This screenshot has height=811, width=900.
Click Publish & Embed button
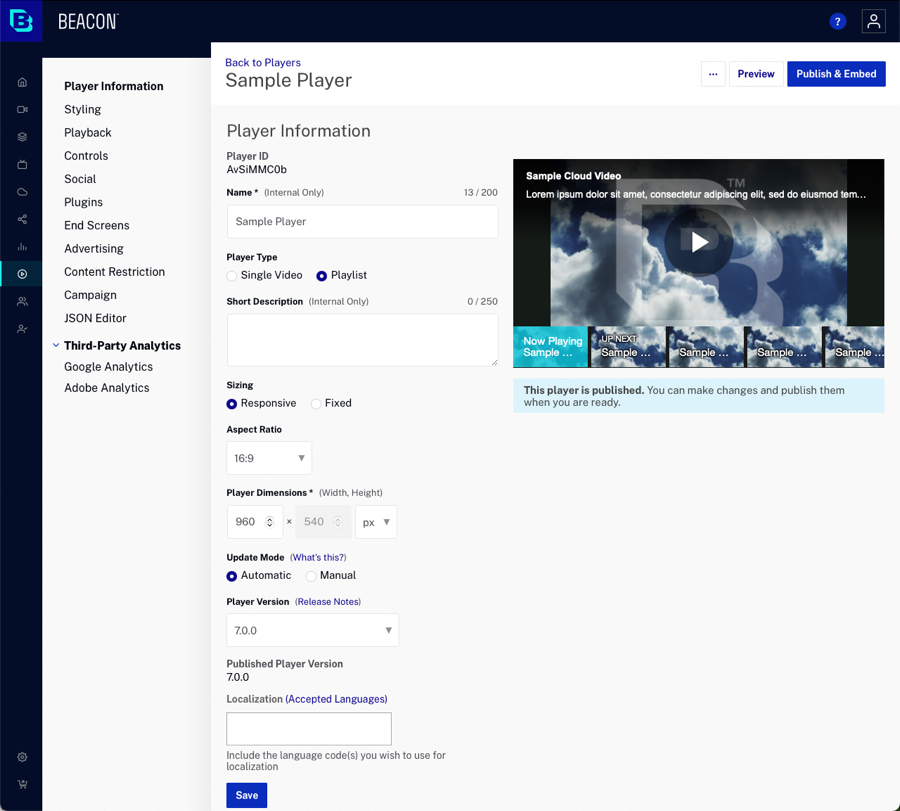click(836, 74)
